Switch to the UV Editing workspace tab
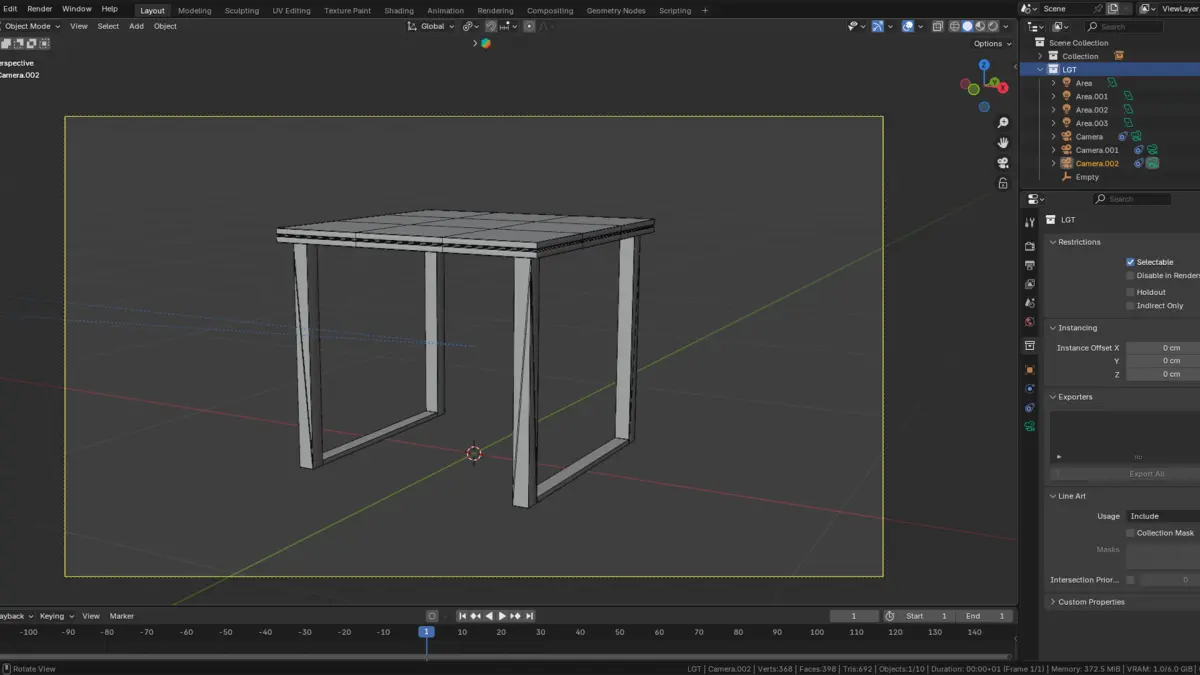This screenshot has width=1200, height=675. pyautogui.click(x=291, y=10)
